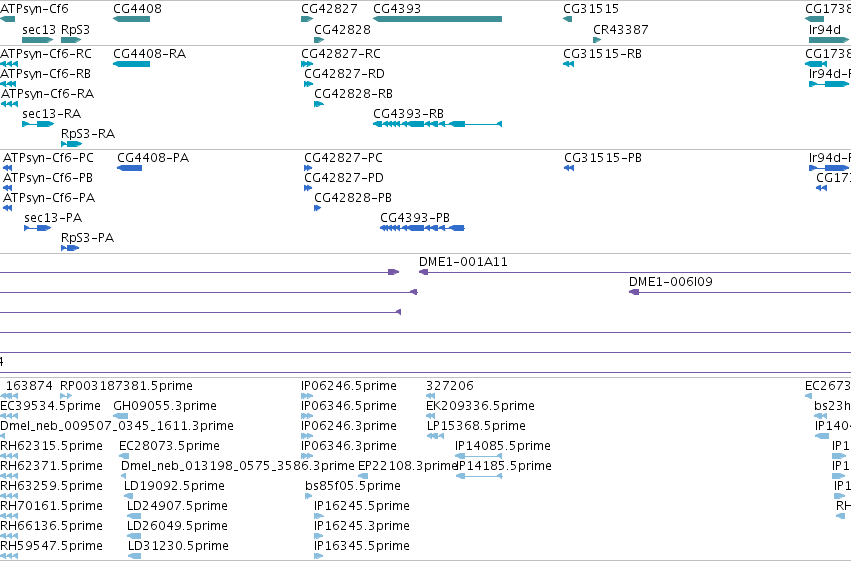Select the IP16245.5prime EST
The image size is (851, 561).
click(319, 517)
